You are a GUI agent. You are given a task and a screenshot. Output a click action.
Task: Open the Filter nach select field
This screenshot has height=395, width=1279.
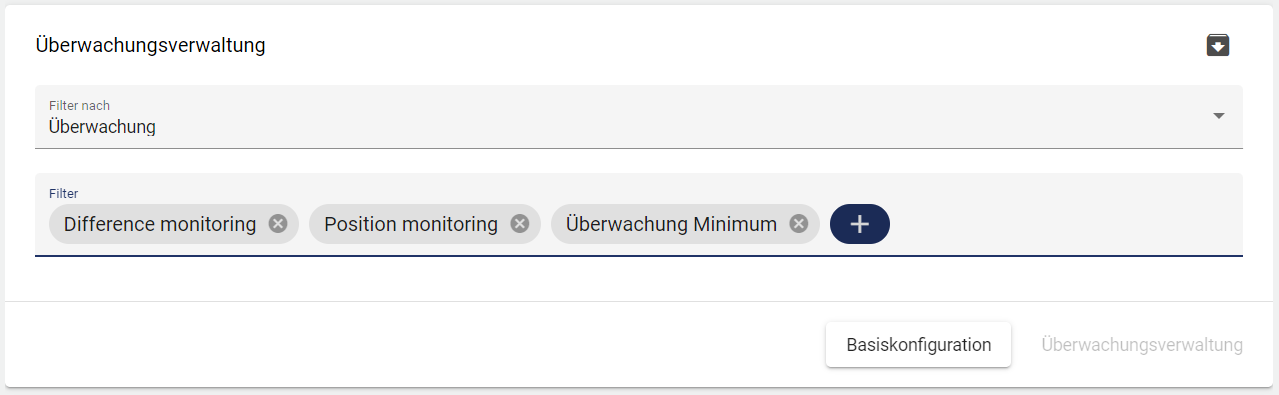point(639,116)
